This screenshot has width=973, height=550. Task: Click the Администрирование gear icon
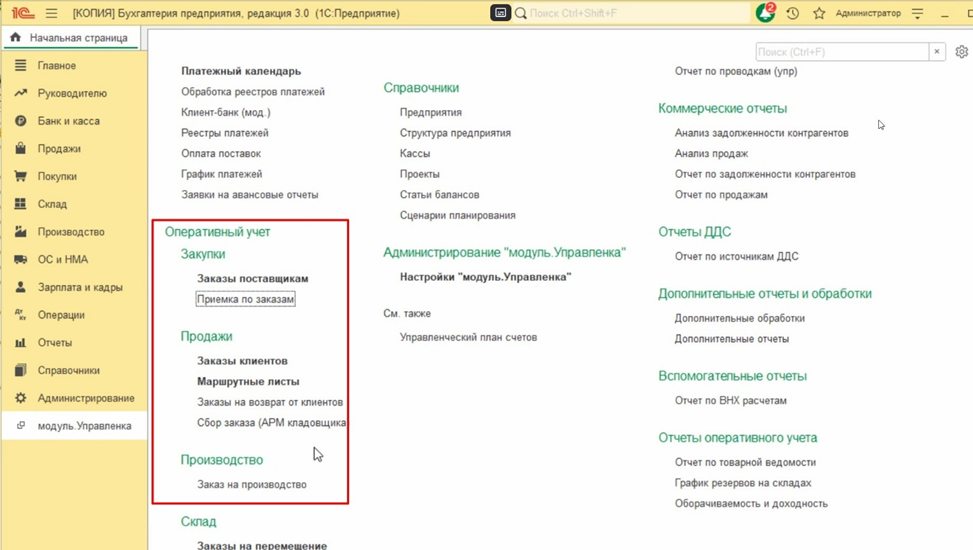[20, 398]
